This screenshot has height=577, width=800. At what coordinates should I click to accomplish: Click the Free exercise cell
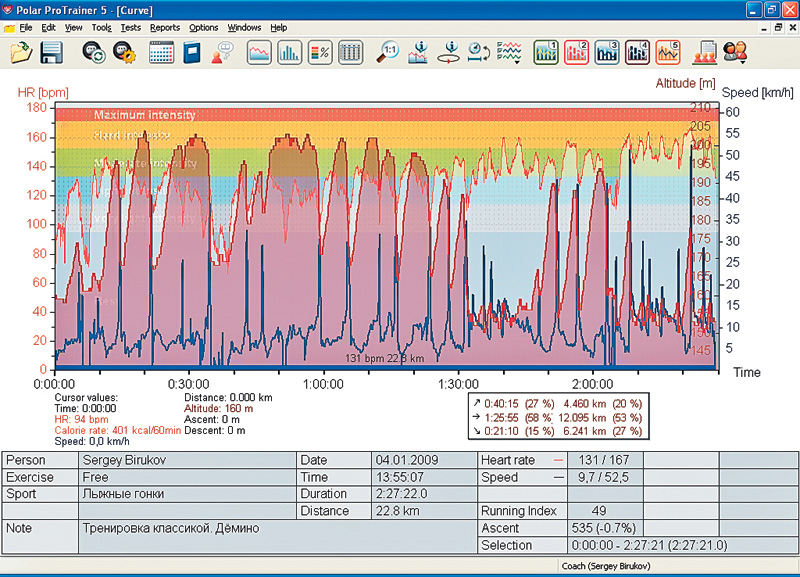187,478
